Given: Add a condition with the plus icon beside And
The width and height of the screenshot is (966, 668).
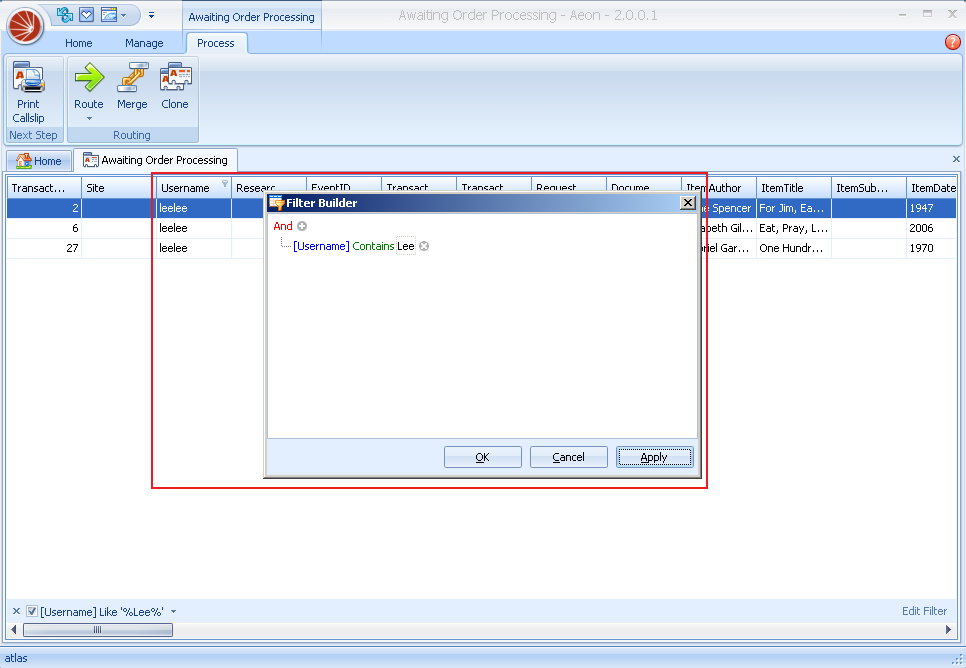Looking at the screenshot, I should point(302,227).
